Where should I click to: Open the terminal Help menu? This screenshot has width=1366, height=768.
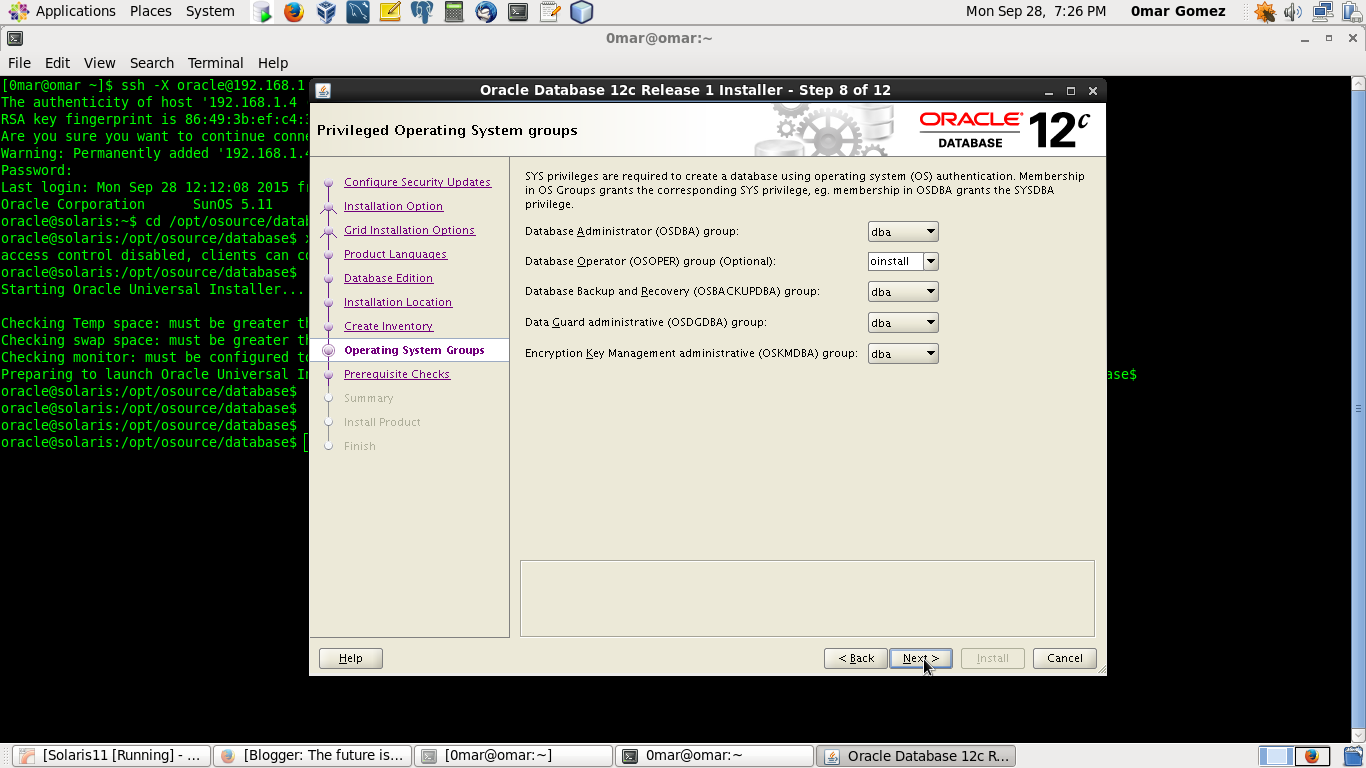click(273, 62)
